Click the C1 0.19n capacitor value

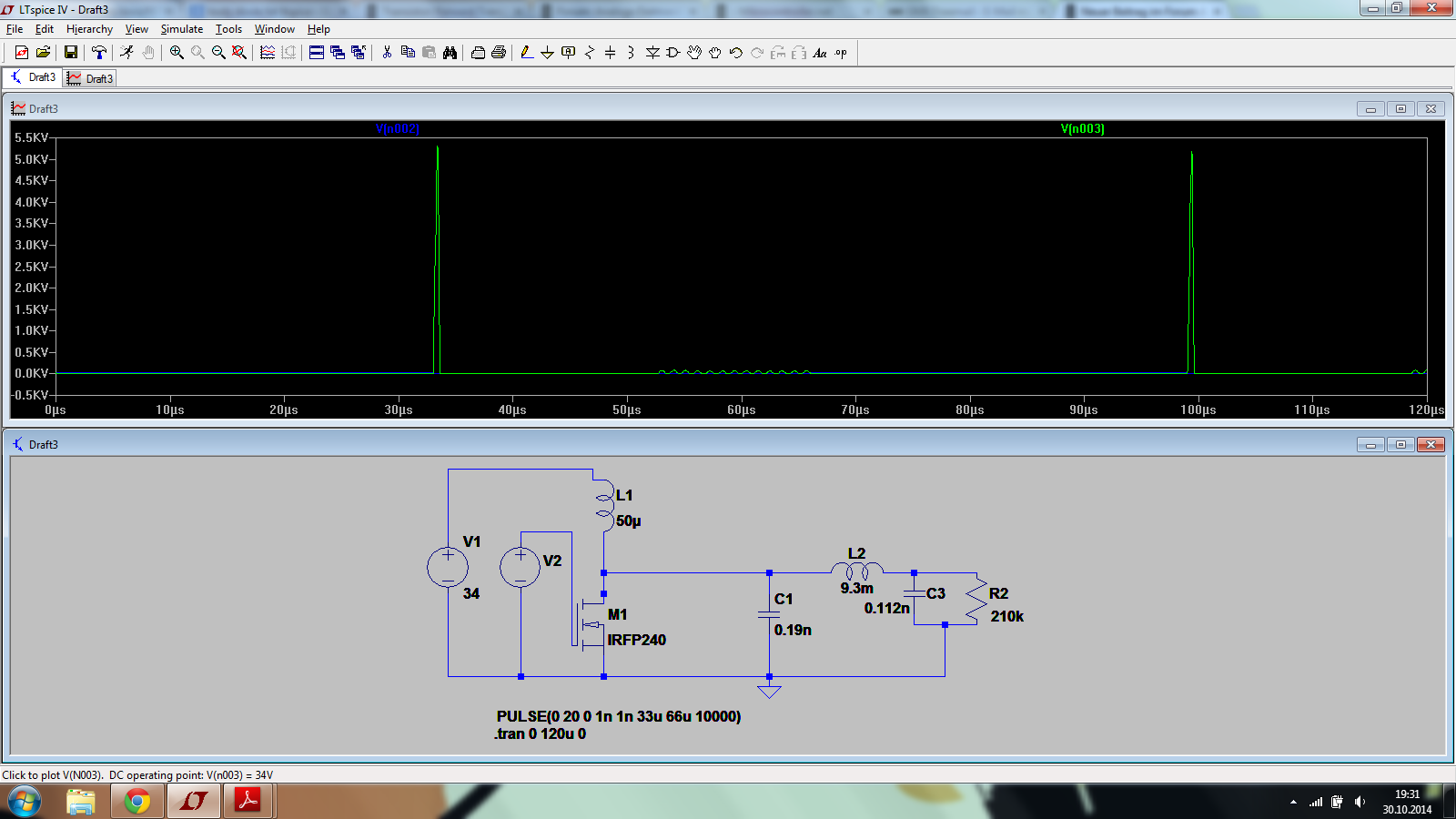[x=793, y=630]
